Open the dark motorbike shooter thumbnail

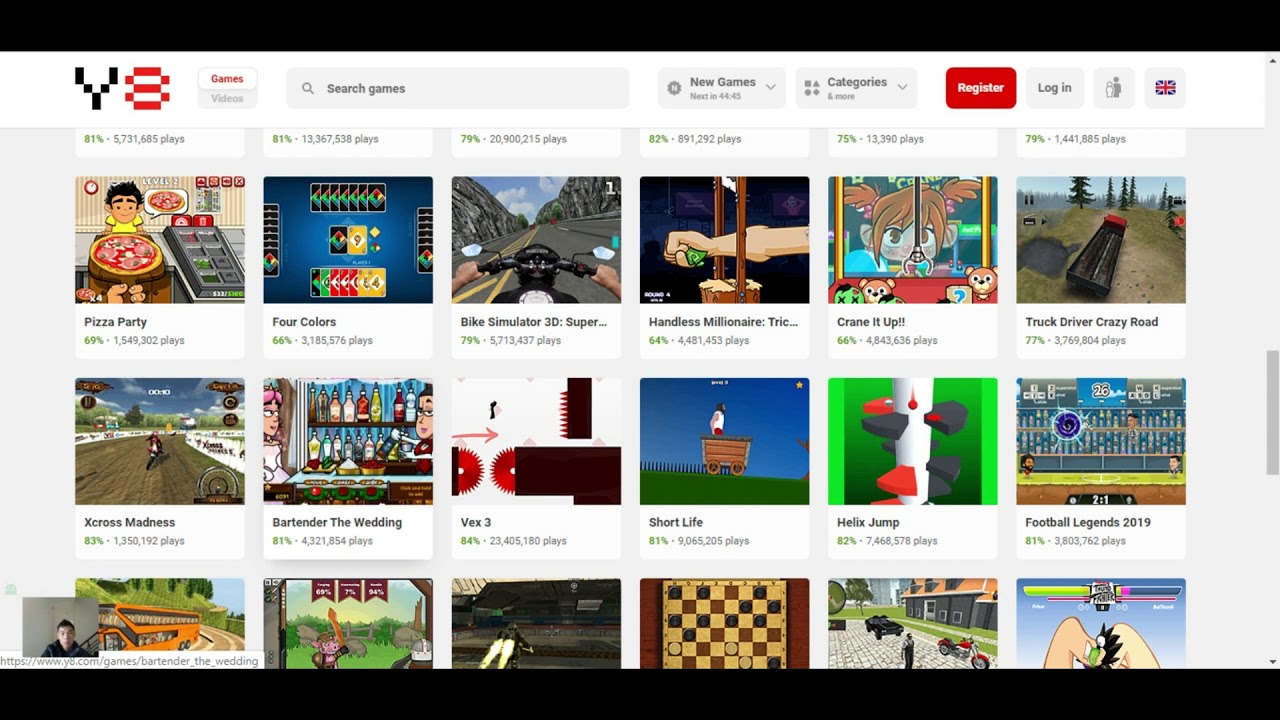[536, 623]
